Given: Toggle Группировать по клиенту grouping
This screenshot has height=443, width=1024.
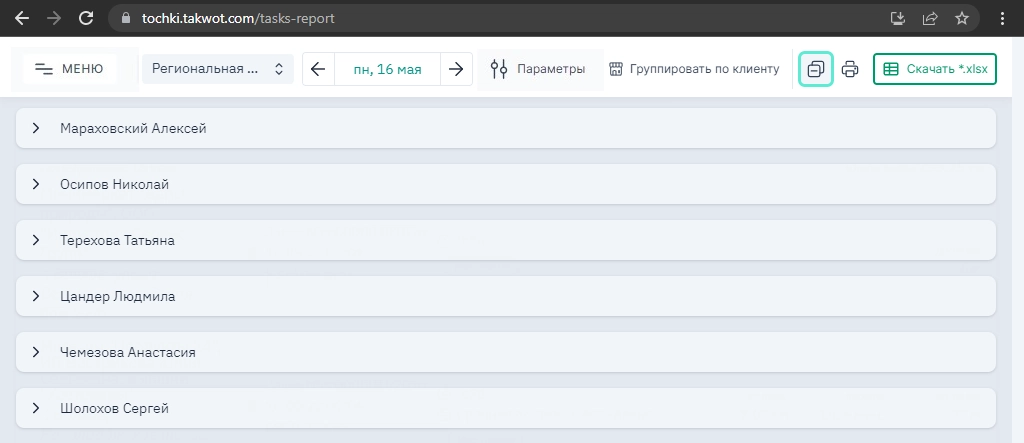Looking at the screenshot, I should coord(694,69).
